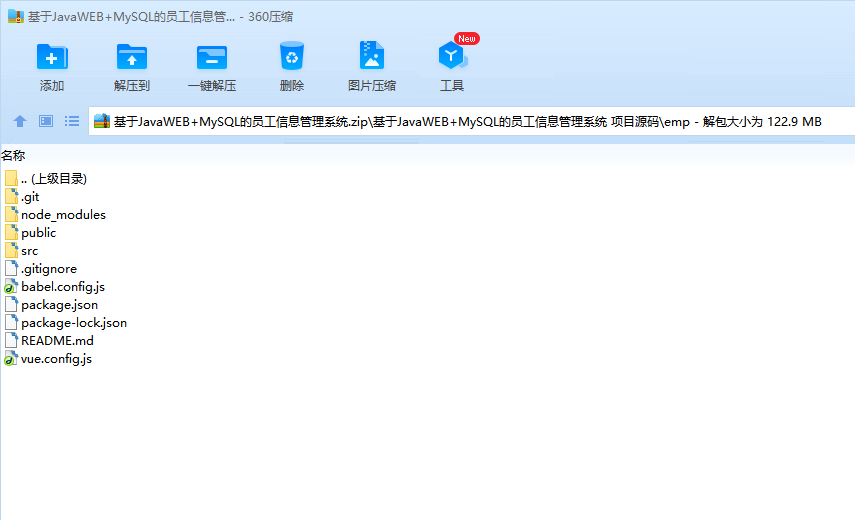Go up one level with arrow icon
The image size is (855, 520).
point(20,121)
